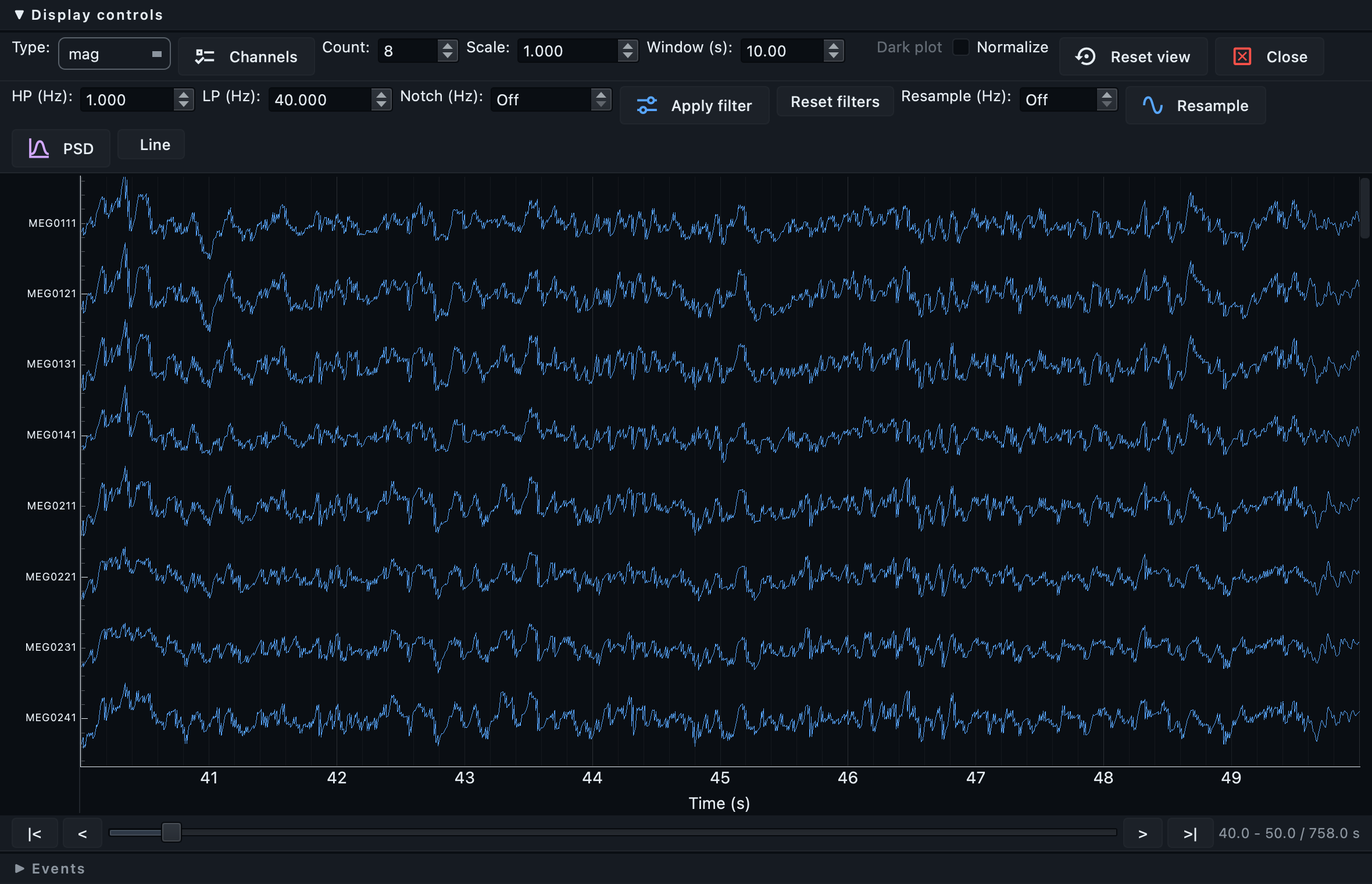Decrease the LP filter frequency
This screenshot has height=884, width=1372.
pyautogui.click(x=381, y=105)
